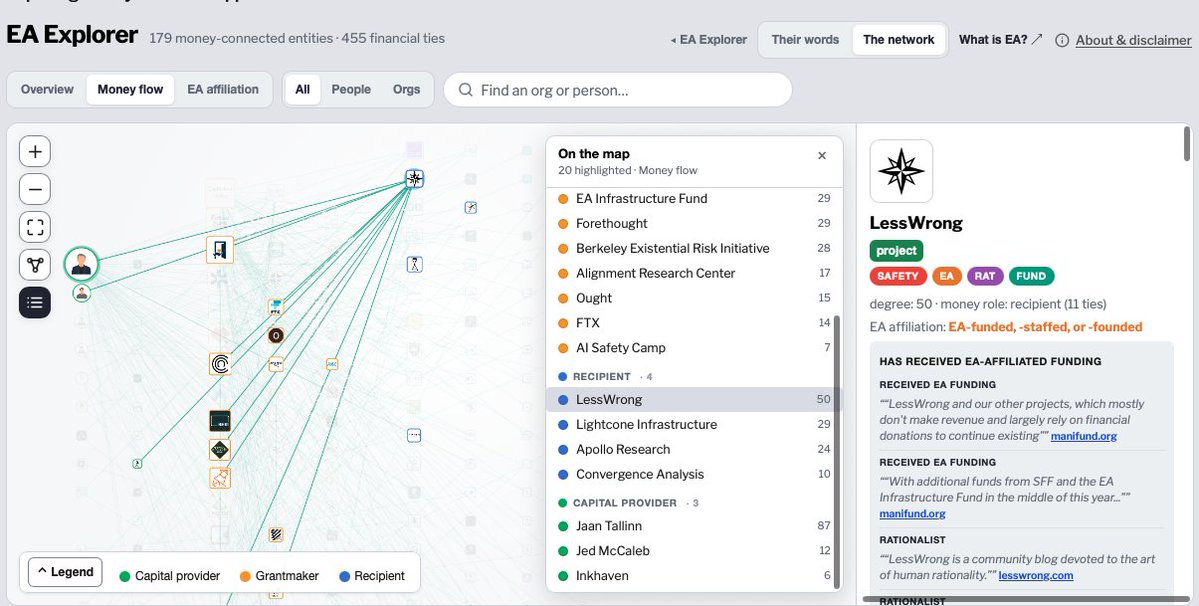Click the On the map list scrollbar

(836, 451)
